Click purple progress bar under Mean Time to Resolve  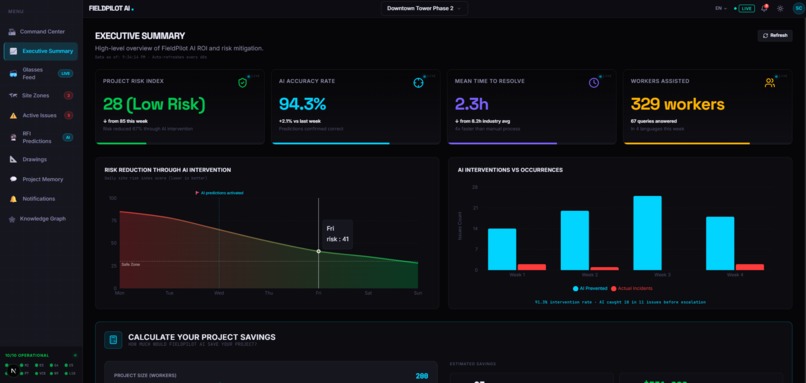tap(502, 143)
